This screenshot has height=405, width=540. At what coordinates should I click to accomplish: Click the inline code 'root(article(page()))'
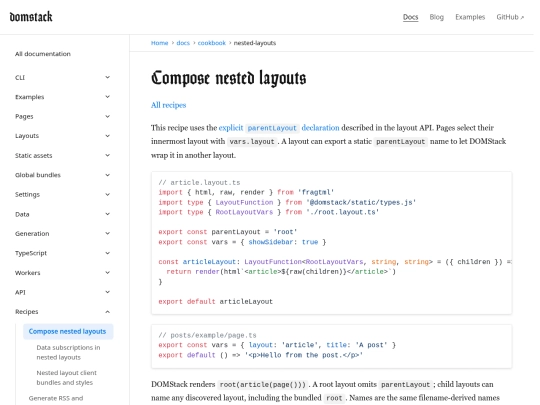point(262,384)
